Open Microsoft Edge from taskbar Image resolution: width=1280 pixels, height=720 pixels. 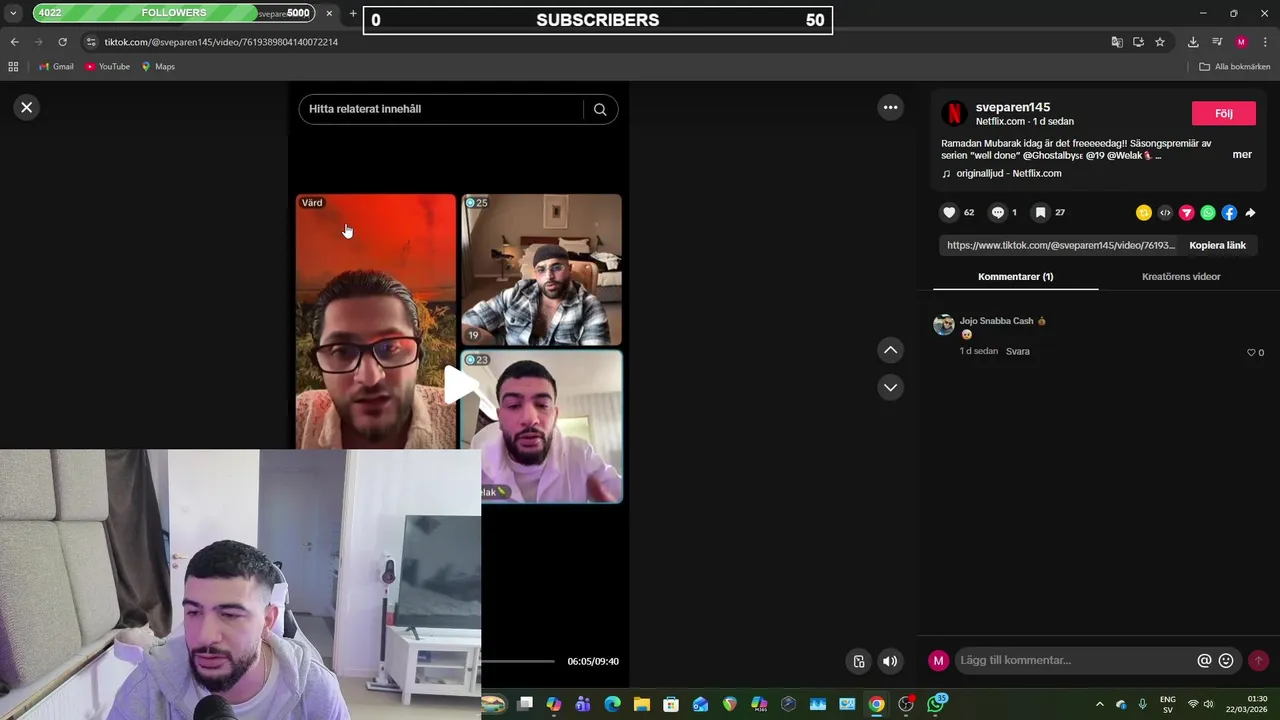tap(613, 704)
